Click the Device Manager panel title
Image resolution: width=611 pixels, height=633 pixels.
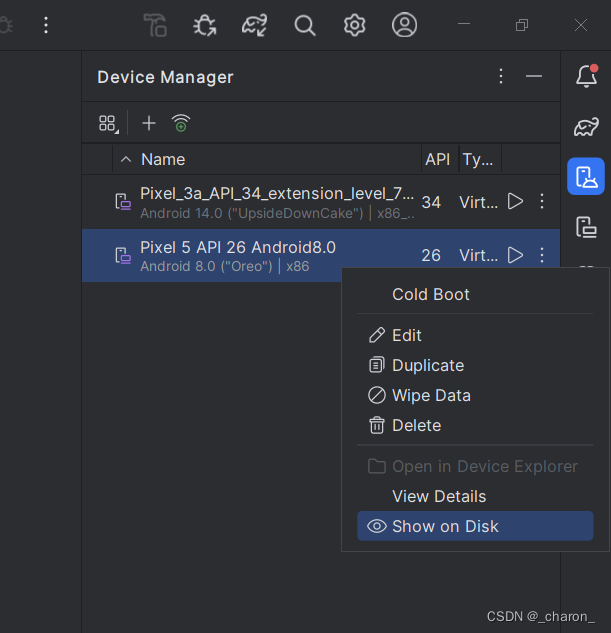165,77
